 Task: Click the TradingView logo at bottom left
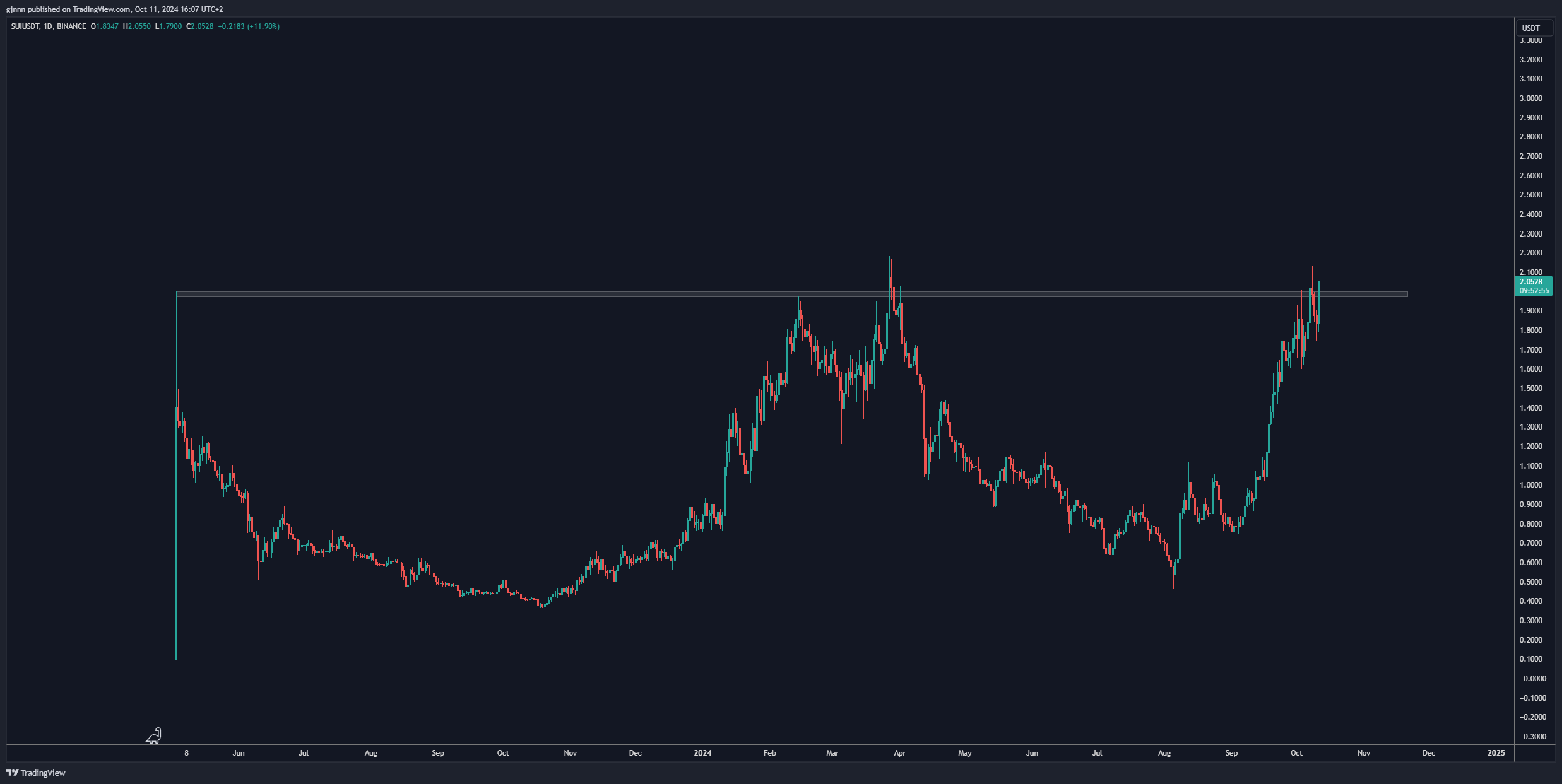[x=36, y=773]
